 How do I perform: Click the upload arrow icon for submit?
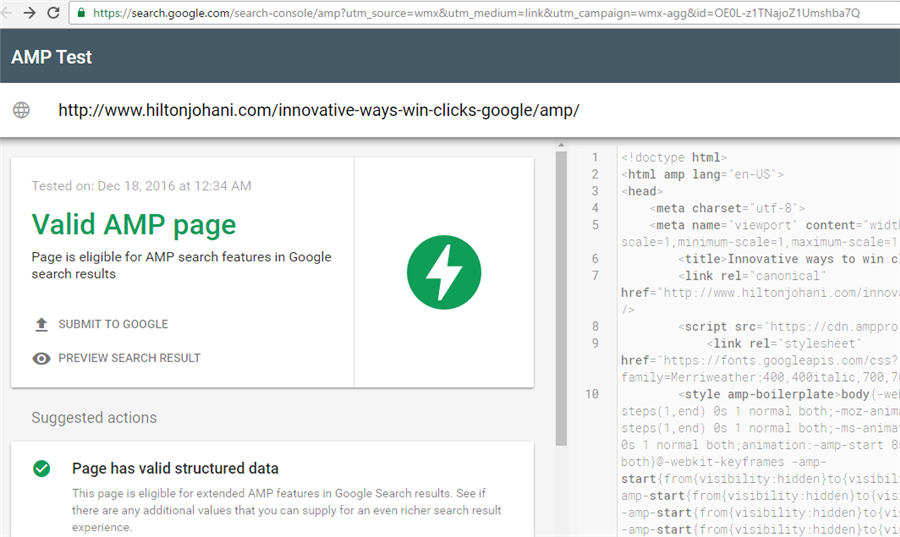[41, 325]
